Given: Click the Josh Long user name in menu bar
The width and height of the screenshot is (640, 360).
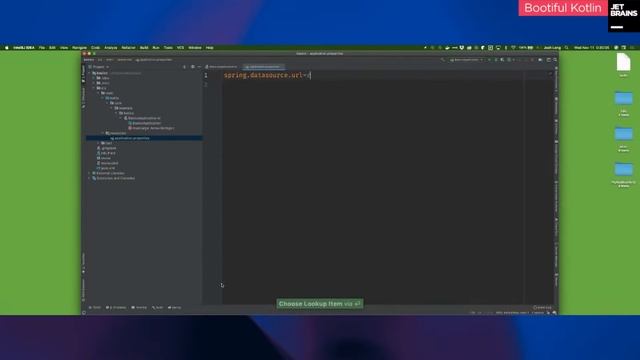Looking at the screenshot, I should [552, 48].
